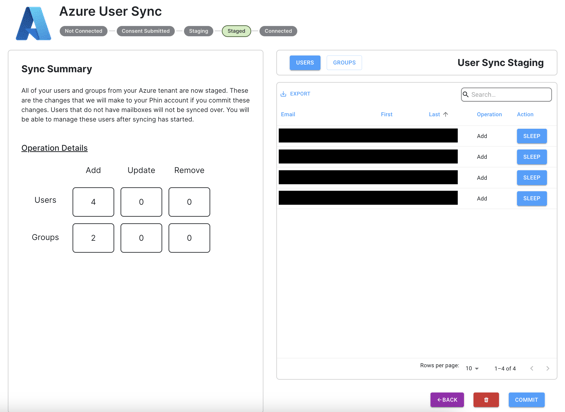Click the purple Back button
Image resolution: width=565 pixels, height=412 pixels.
447,400
